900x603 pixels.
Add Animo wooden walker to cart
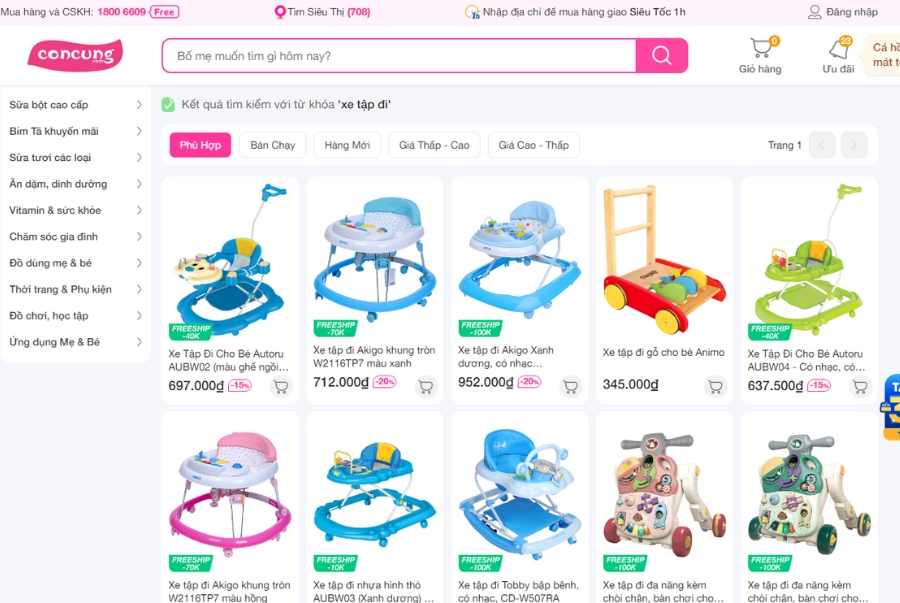pos(715,387)
